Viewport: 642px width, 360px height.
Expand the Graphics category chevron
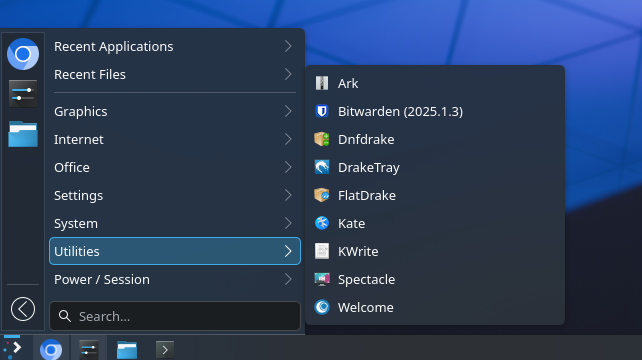point(288,111)
